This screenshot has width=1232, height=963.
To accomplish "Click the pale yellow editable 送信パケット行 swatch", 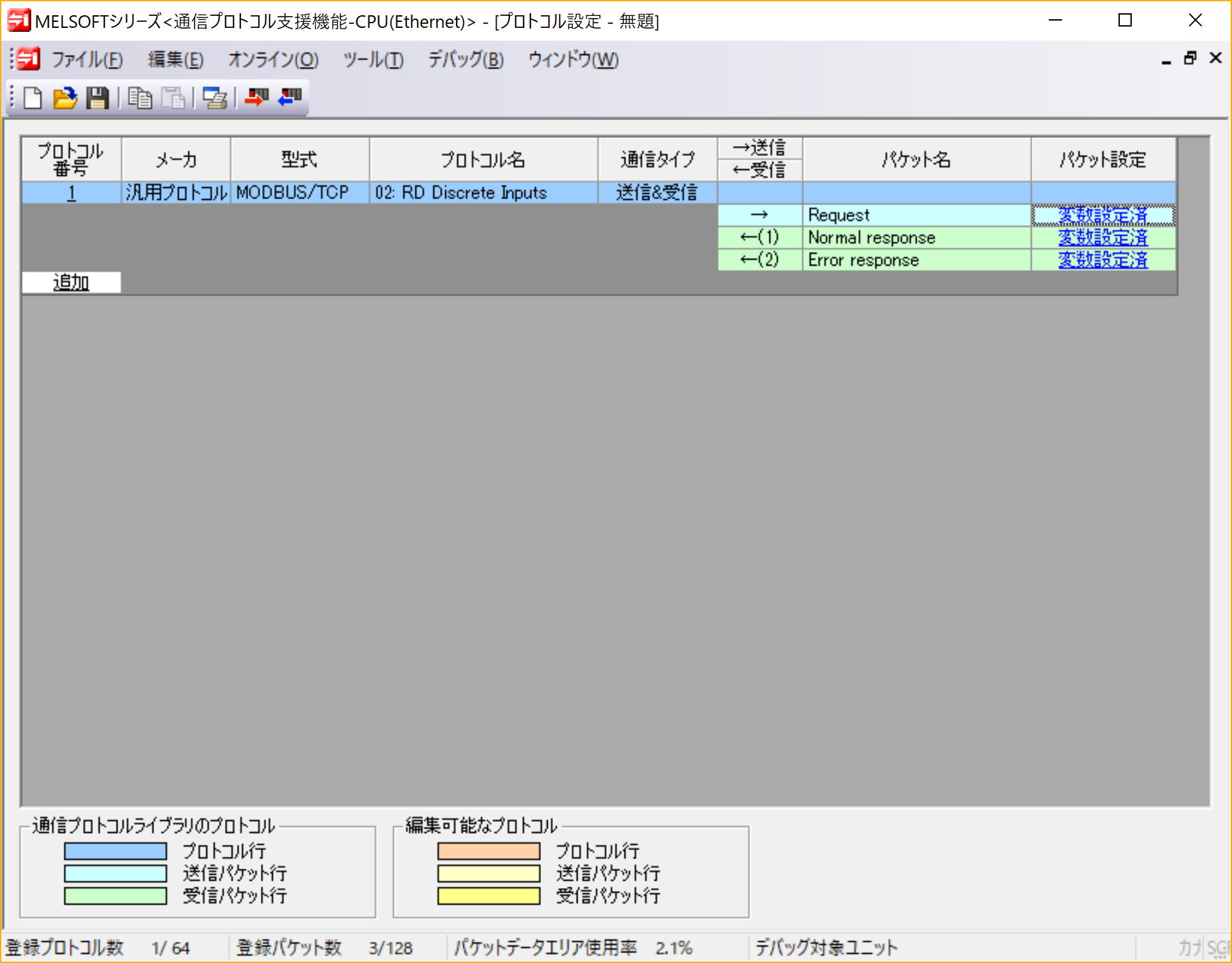I will point(489,873).
